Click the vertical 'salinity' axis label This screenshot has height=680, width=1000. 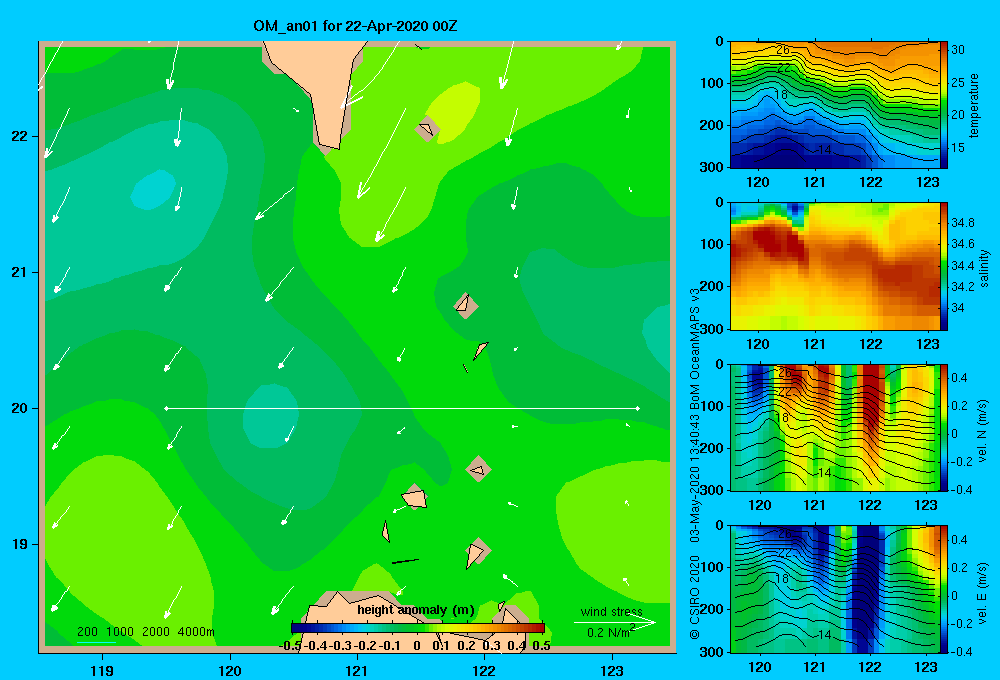[984, 268]
